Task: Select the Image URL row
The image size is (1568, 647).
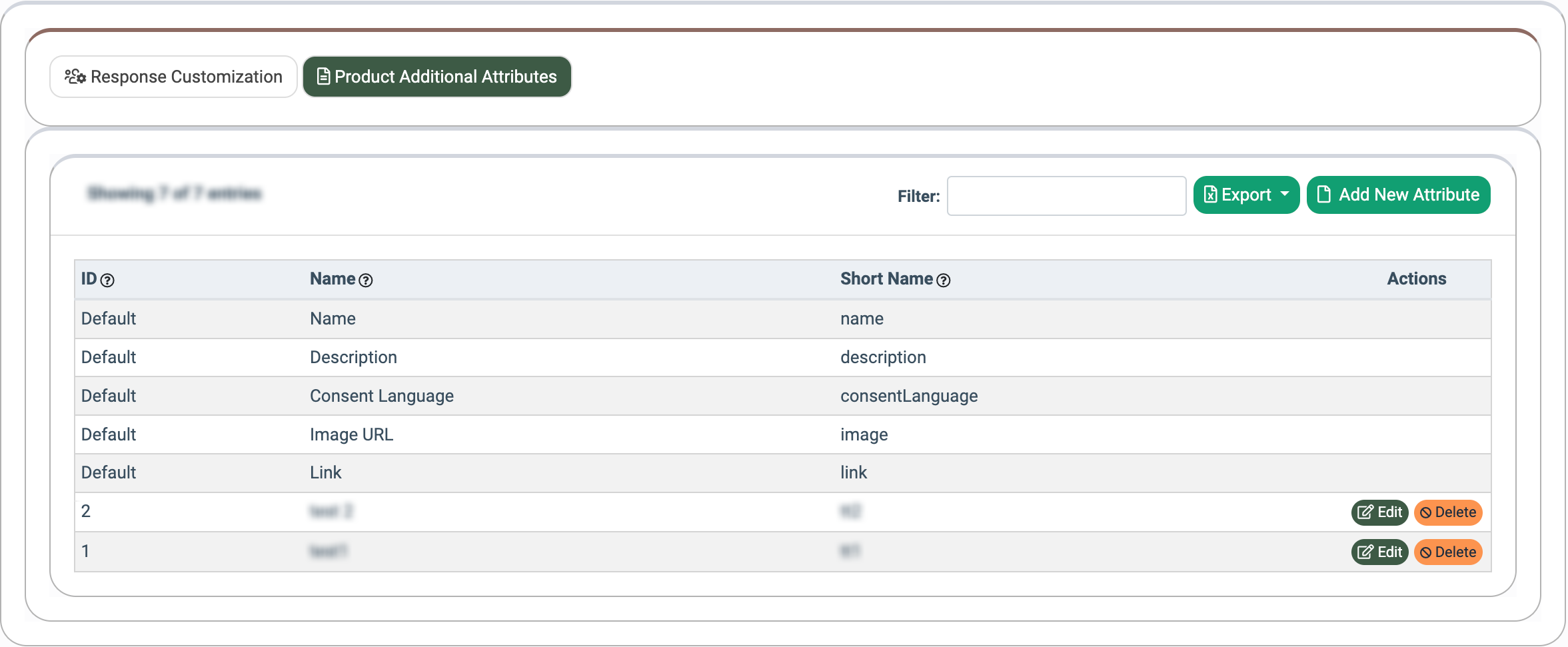Action: pyautogui.click(x=351, y=434)
